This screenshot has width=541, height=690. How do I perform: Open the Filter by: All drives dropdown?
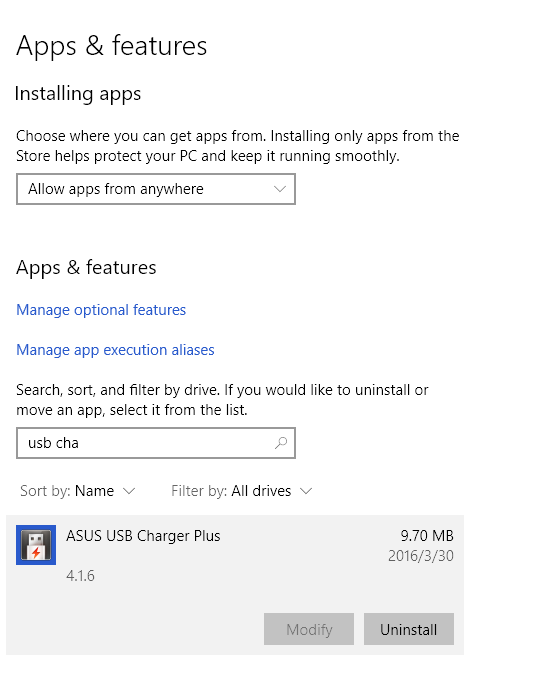click(242, 491)
